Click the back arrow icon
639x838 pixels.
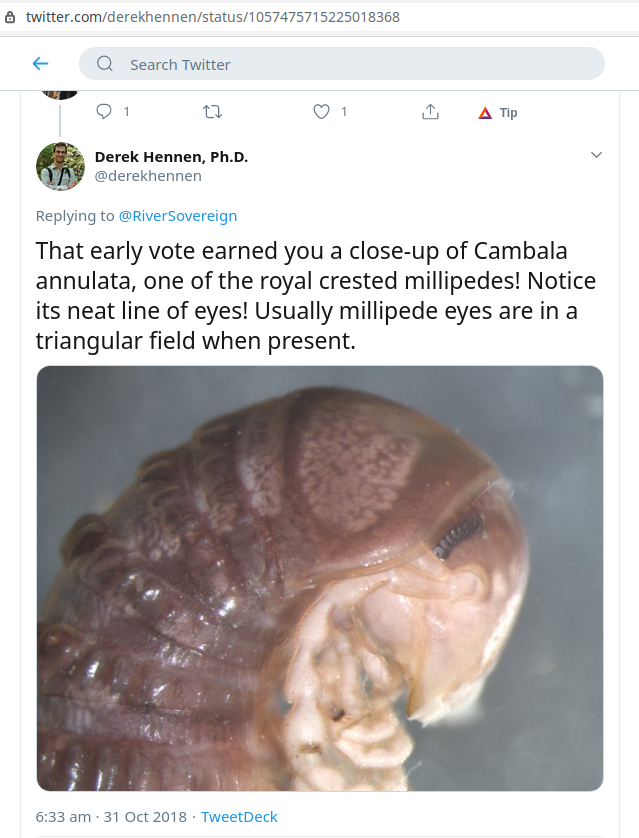click(40, 64)
